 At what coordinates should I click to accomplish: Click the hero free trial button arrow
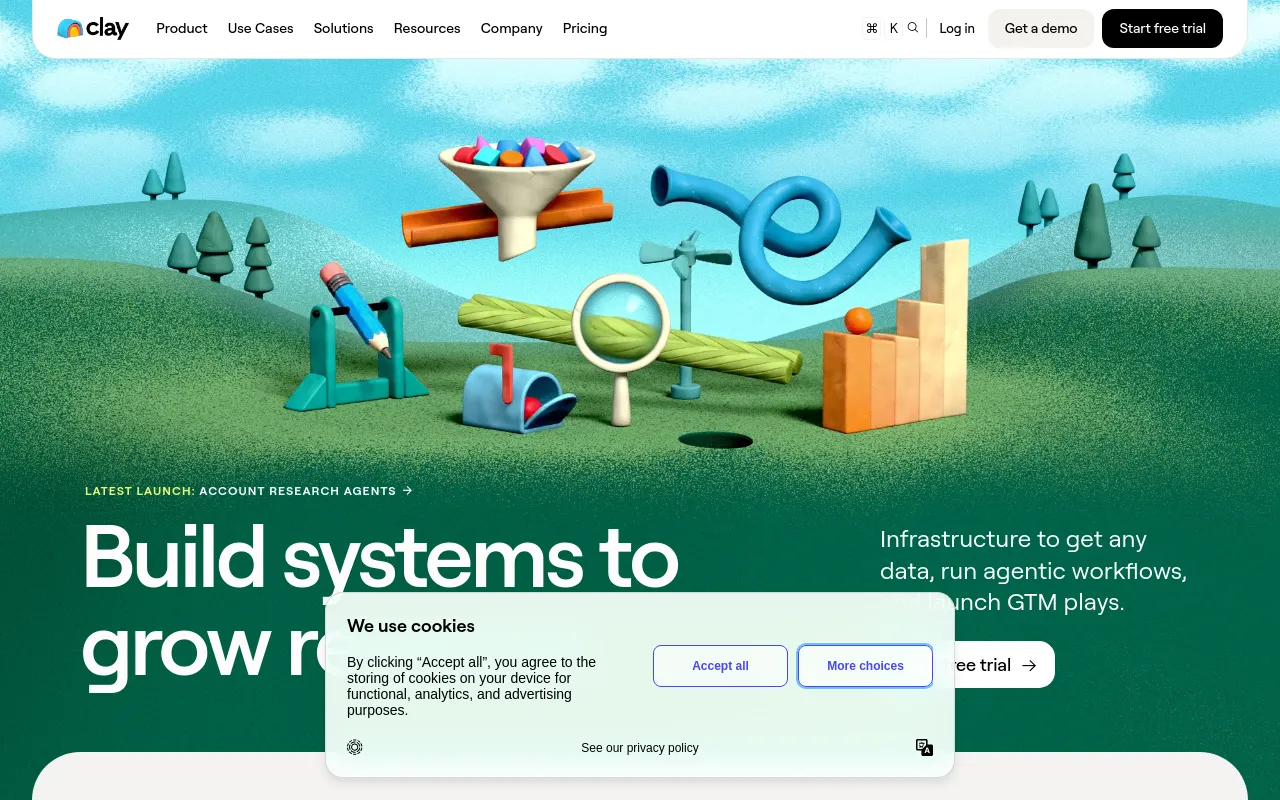pos(1029,665)
